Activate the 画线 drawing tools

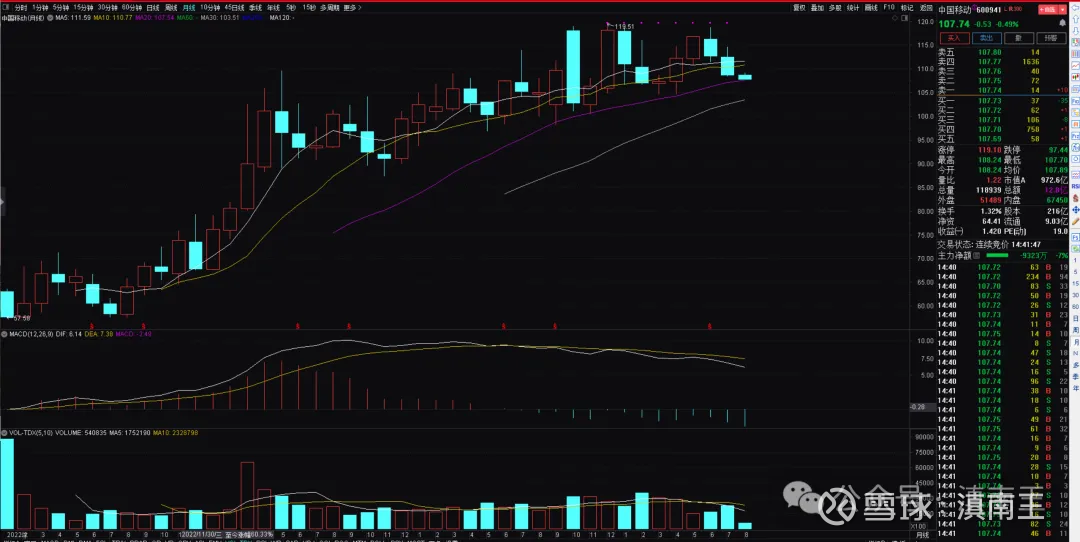pos(871,8)
